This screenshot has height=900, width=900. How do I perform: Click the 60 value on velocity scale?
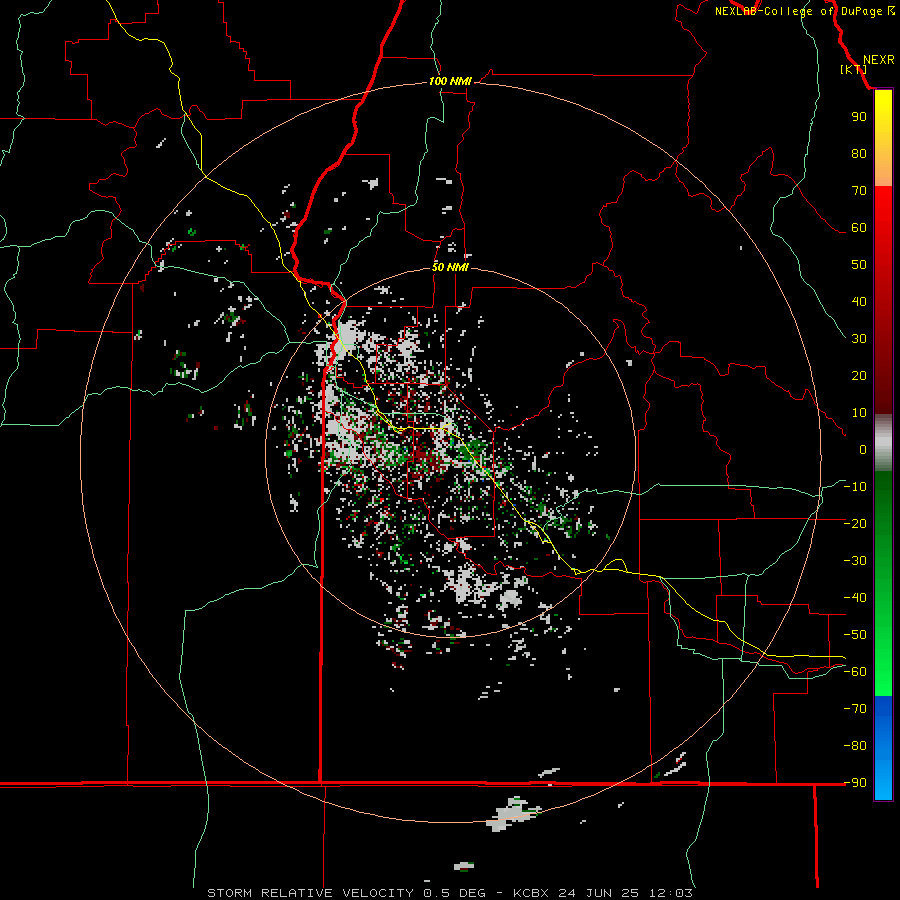point(859,227)
